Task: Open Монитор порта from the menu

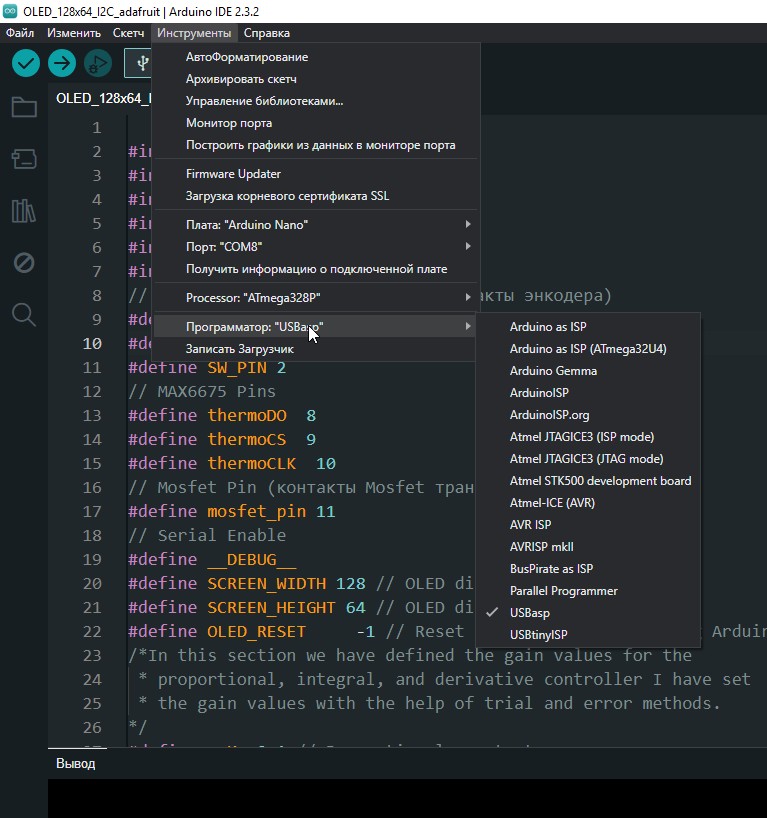Action: [228, 123]
